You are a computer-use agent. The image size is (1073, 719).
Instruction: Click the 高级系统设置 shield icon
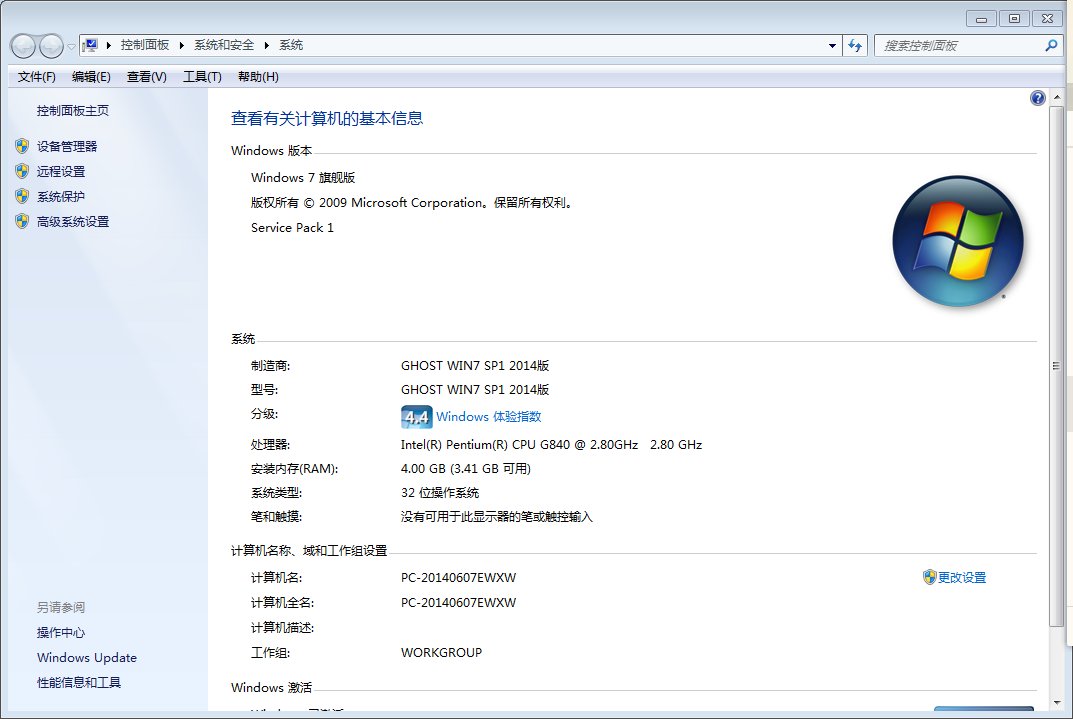click(24, 221)
